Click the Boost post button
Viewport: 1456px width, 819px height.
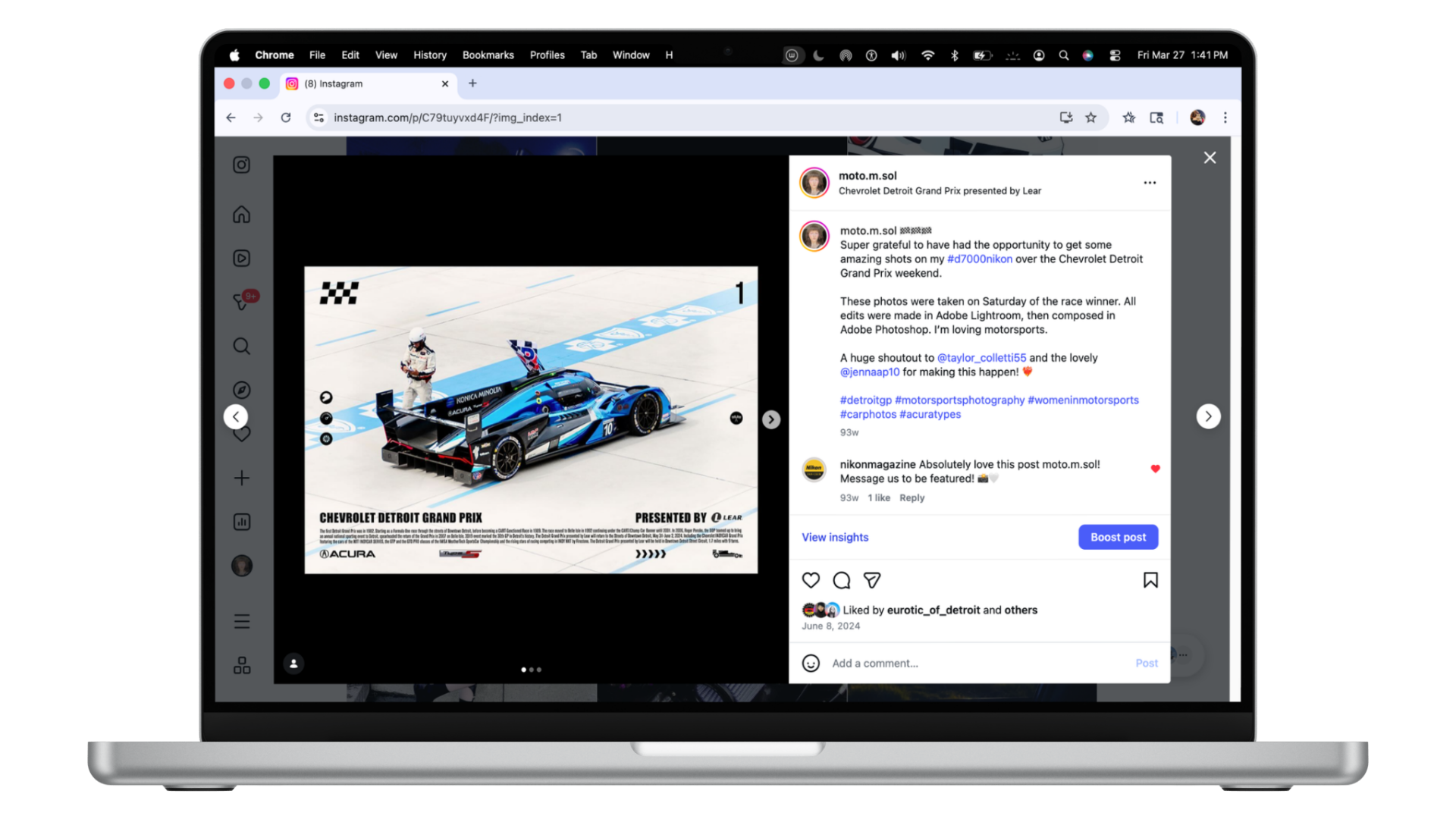click(1118, 537)
